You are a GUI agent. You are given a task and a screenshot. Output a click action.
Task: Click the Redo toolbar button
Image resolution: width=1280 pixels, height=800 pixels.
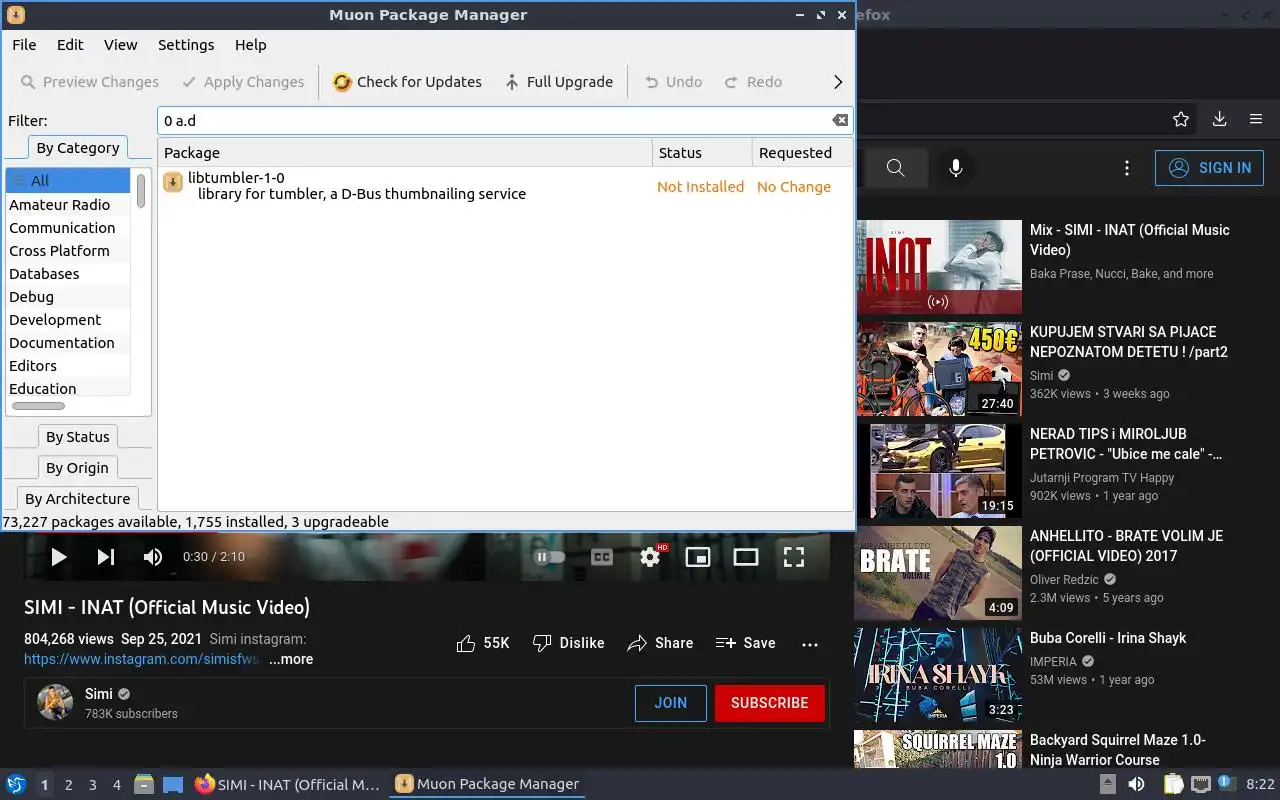(x=753, y=82)
